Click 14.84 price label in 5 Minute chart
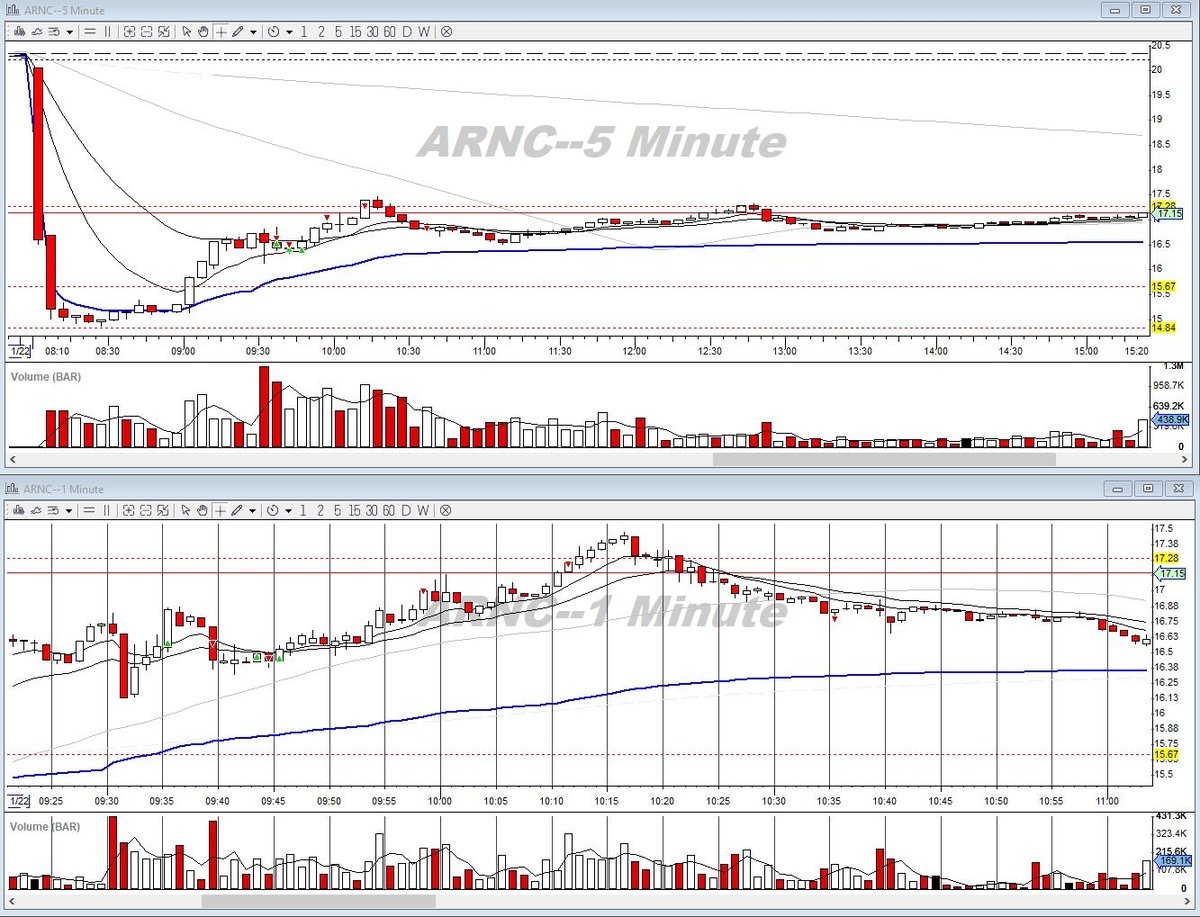The height and width of the screenshot is (917, 1200). pos(1163,327)
